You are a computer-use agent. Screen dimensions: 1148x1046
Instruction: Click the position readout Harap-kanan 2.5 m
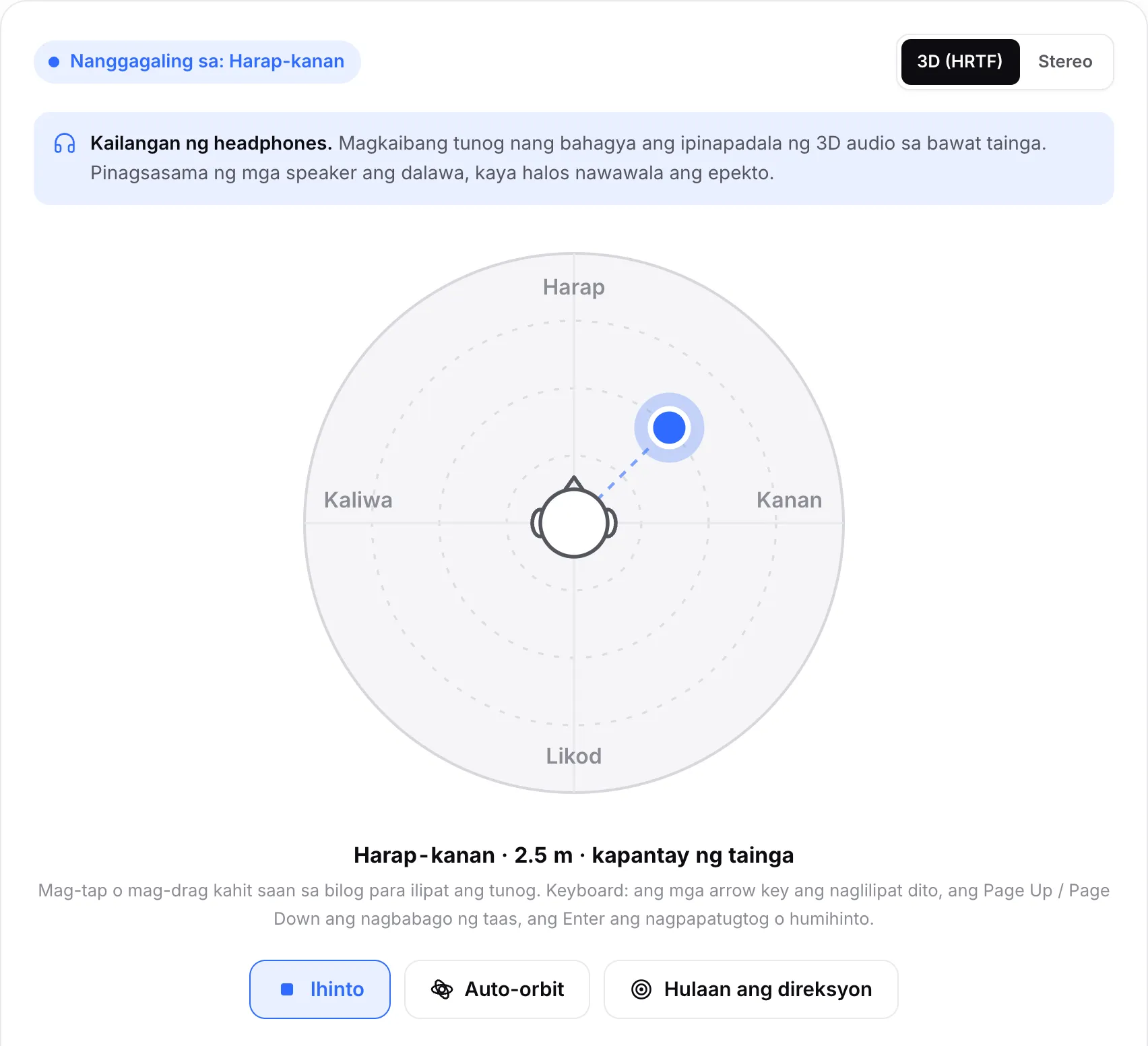click(x=574, y=855)
